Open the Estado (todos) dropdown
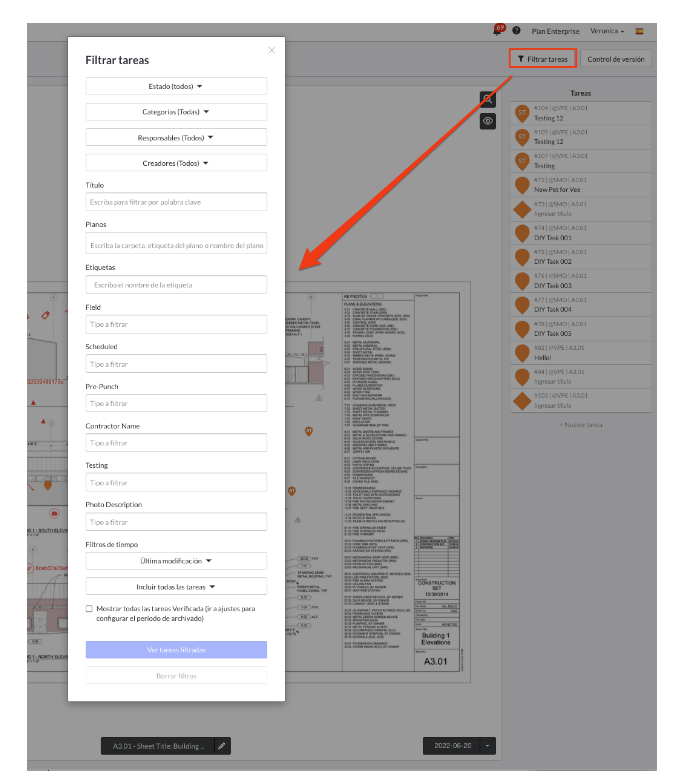 tap(176, 86)
